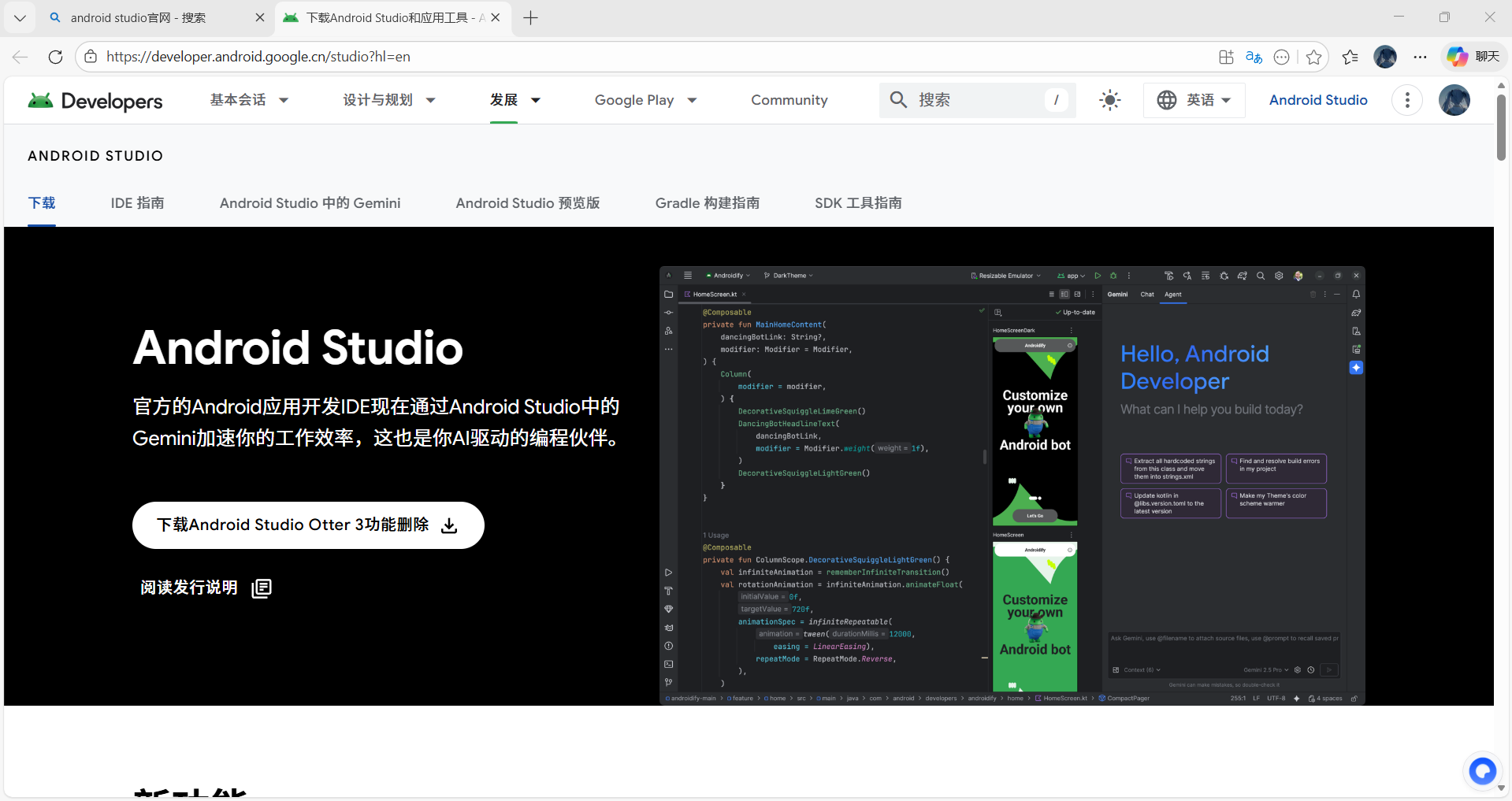Image resolution: width=1512 pixels, height=801 pixels.
Task: Click the Android Developers logo
Action: click(95, 101)
